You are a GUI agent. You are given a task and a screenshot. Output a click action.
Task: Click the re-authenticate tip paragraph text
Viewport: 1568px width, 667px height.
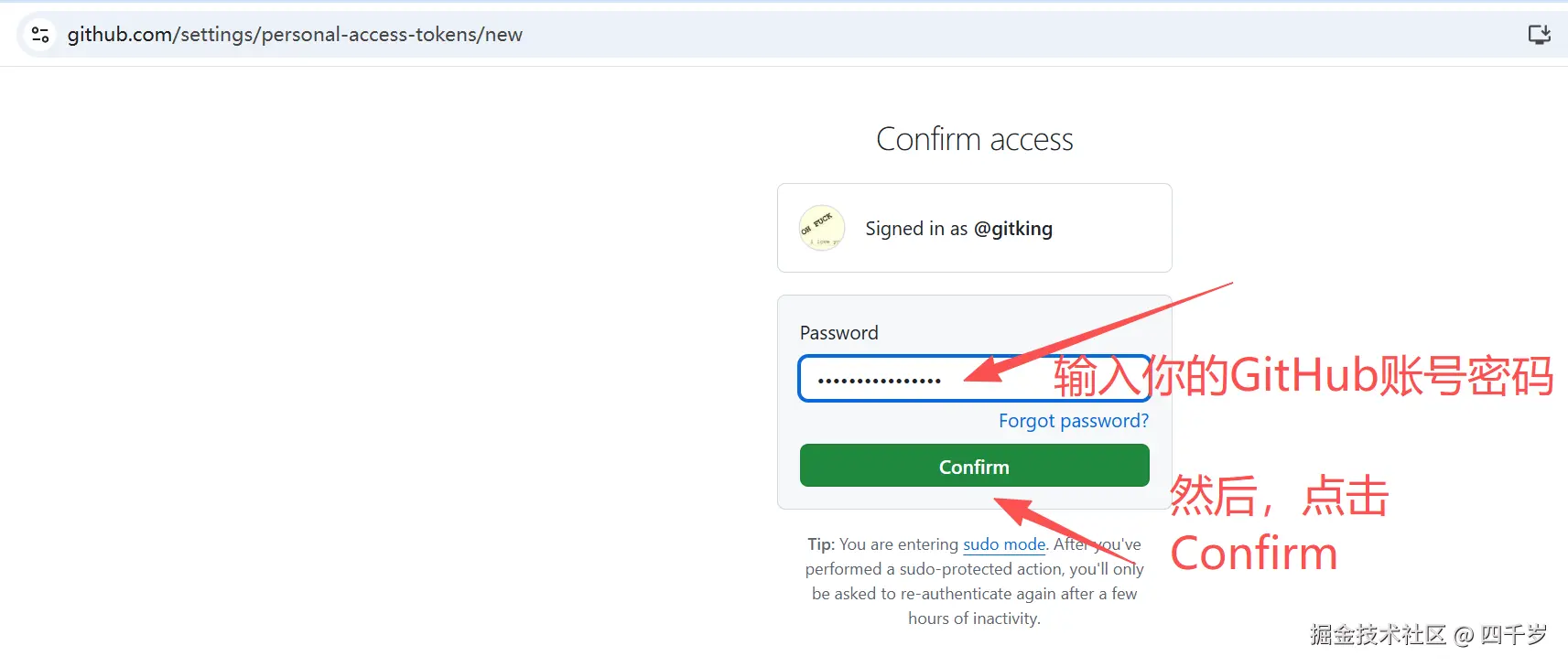[x=974, y=581]
